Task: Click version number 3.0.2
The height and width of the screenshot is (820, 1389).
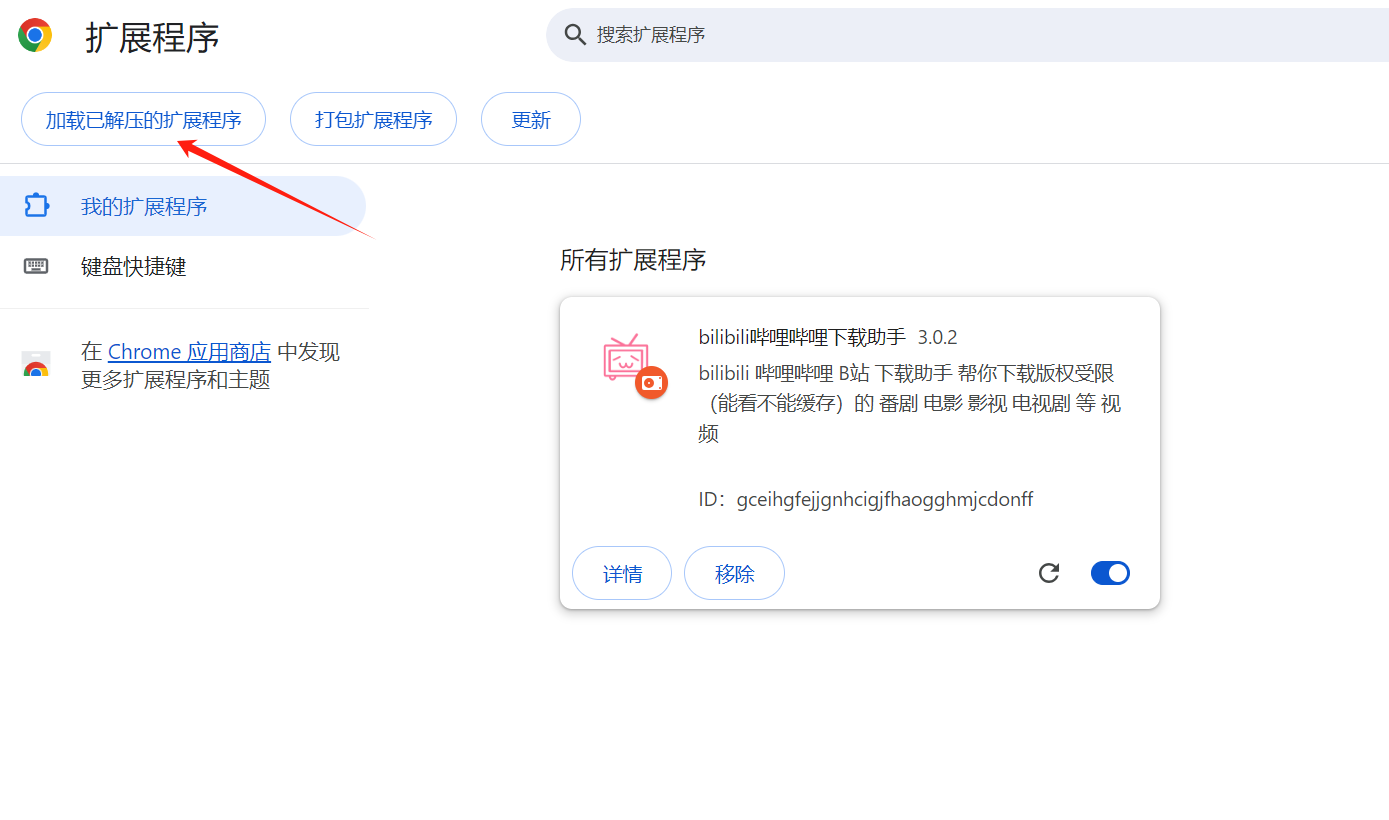Action: pyautogui.click(x=938, y=337)
